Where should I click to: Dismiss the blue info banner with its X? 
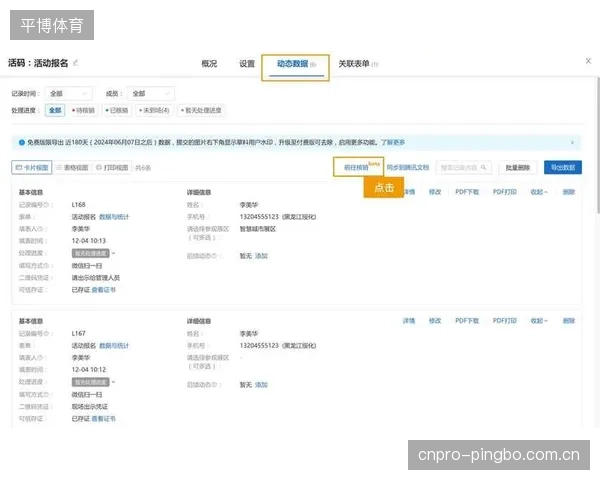pos(572,143)
